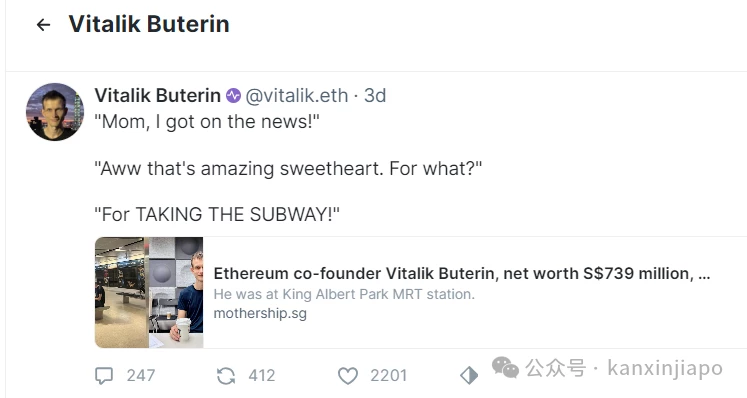Click the Vitalik Buterin author name
The height and width of the screenshot is (398, 747).
tap(158, 96)
